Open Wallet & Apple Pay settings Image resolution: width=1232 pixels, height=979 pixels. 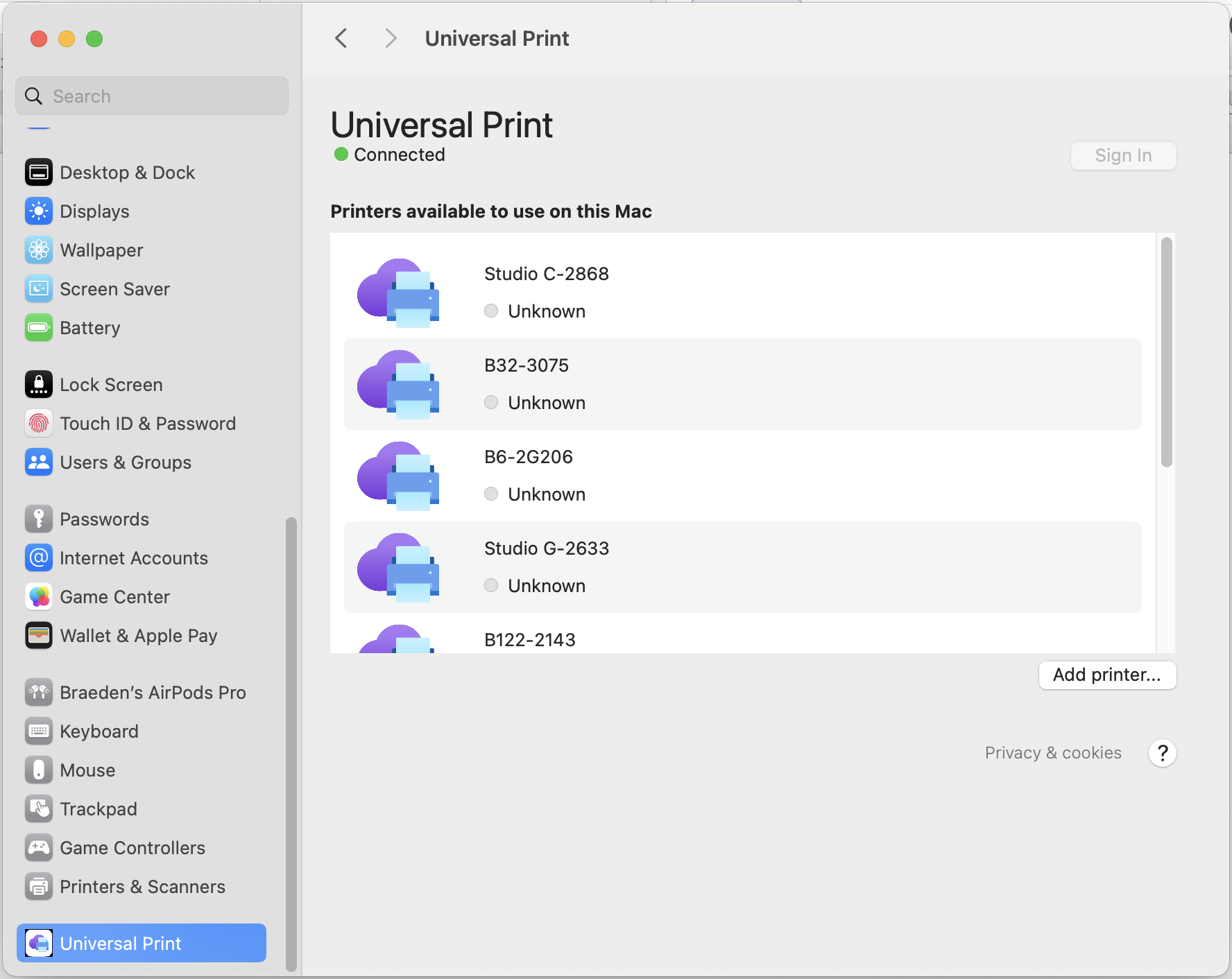point(138,635)
